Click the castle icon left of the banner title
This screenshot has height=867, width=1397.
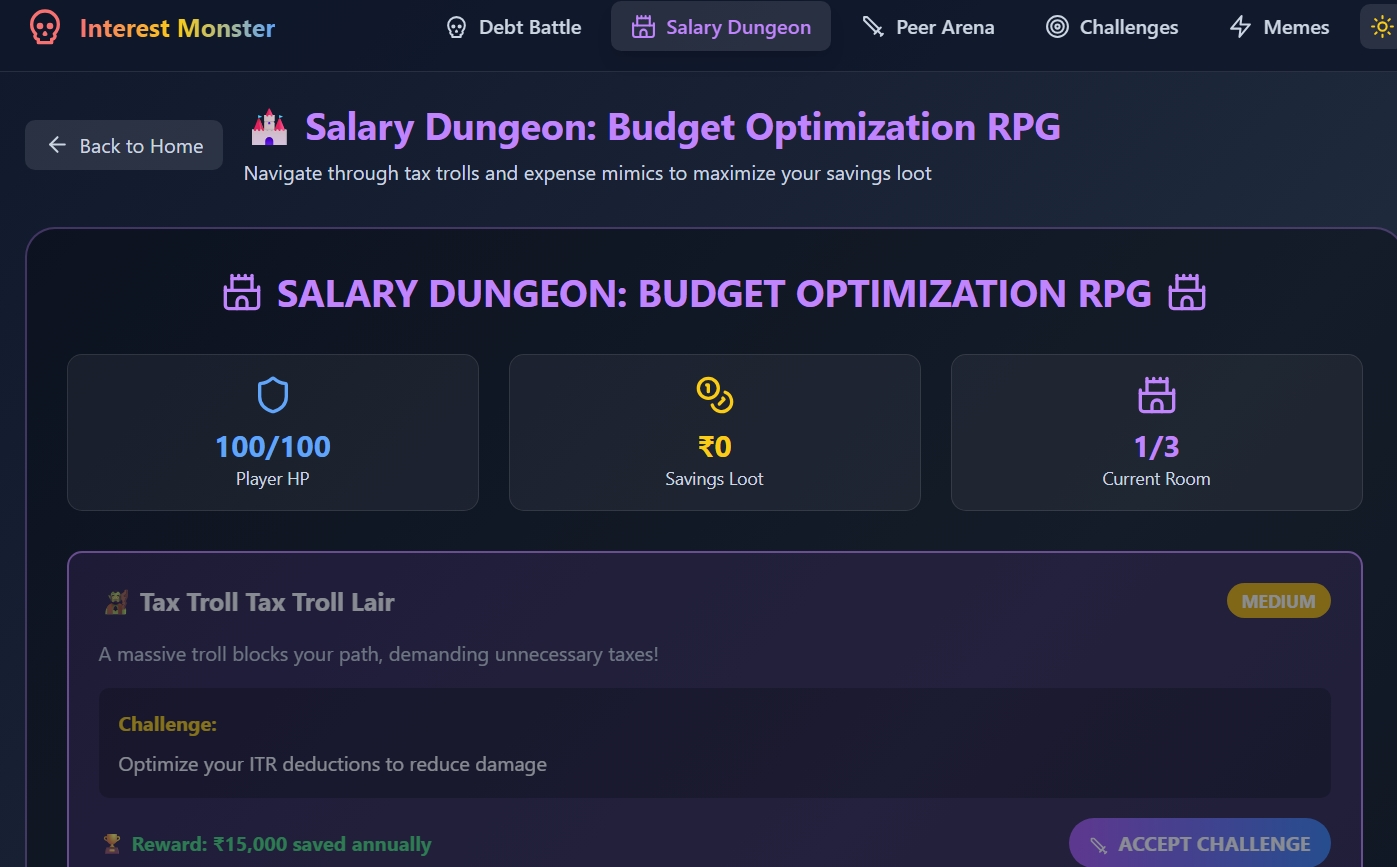[x=241, y=294]
